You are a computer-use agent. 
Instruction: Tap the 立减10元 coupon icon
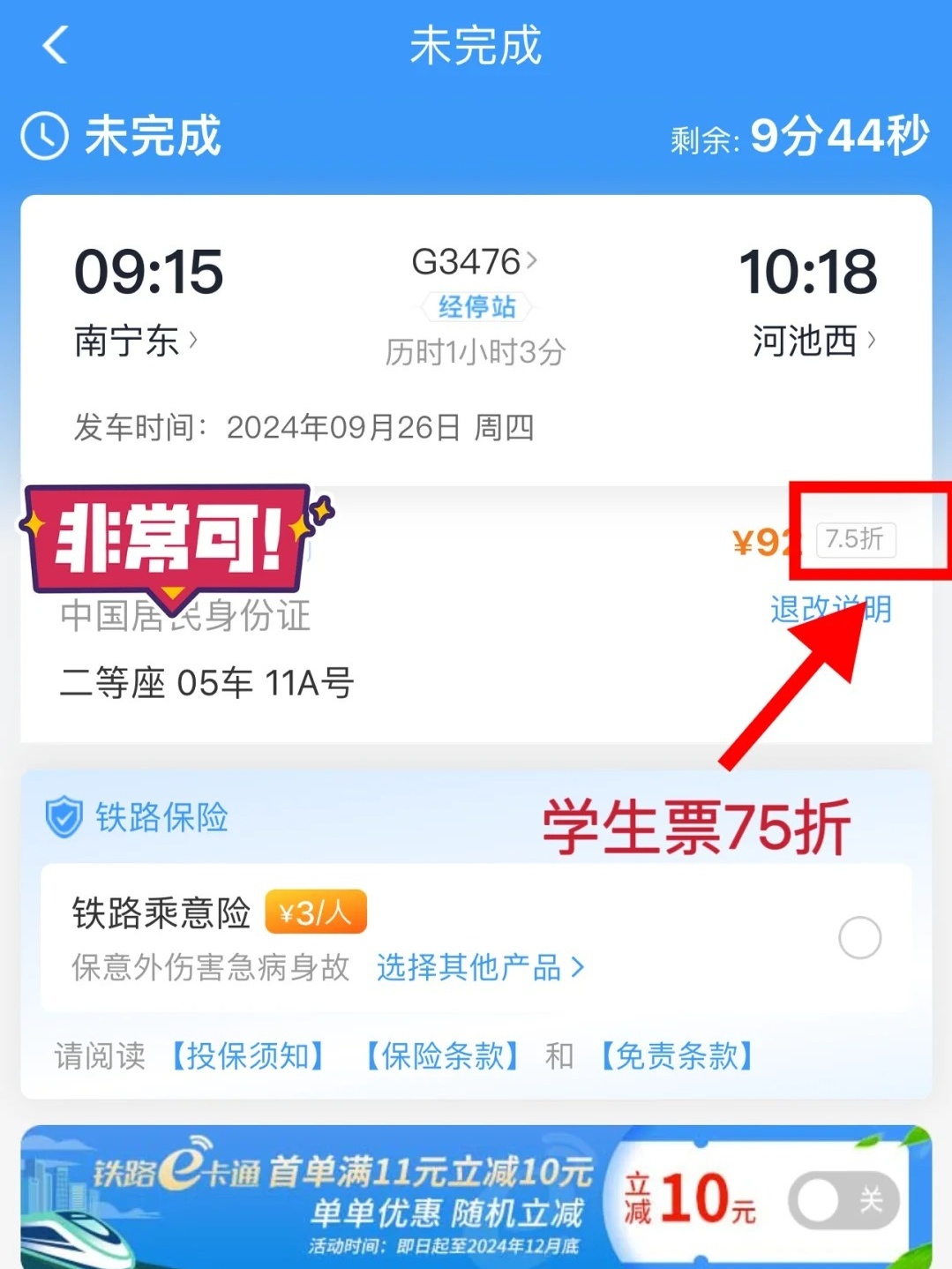click(x=690, y=1198)
